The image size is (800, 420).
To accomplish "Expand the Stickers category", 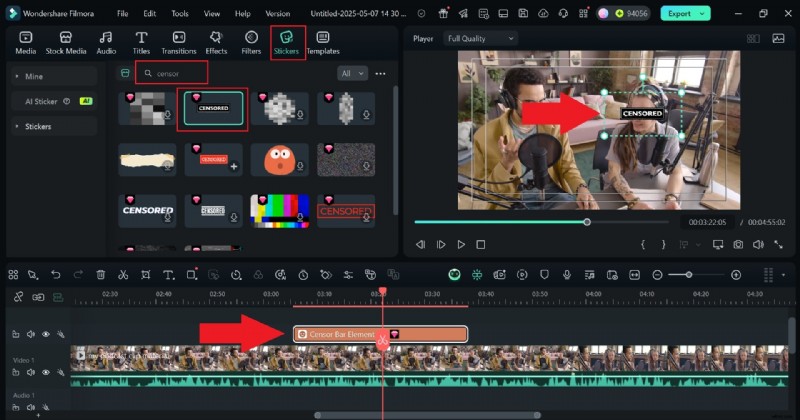I will tap(54, 126).
